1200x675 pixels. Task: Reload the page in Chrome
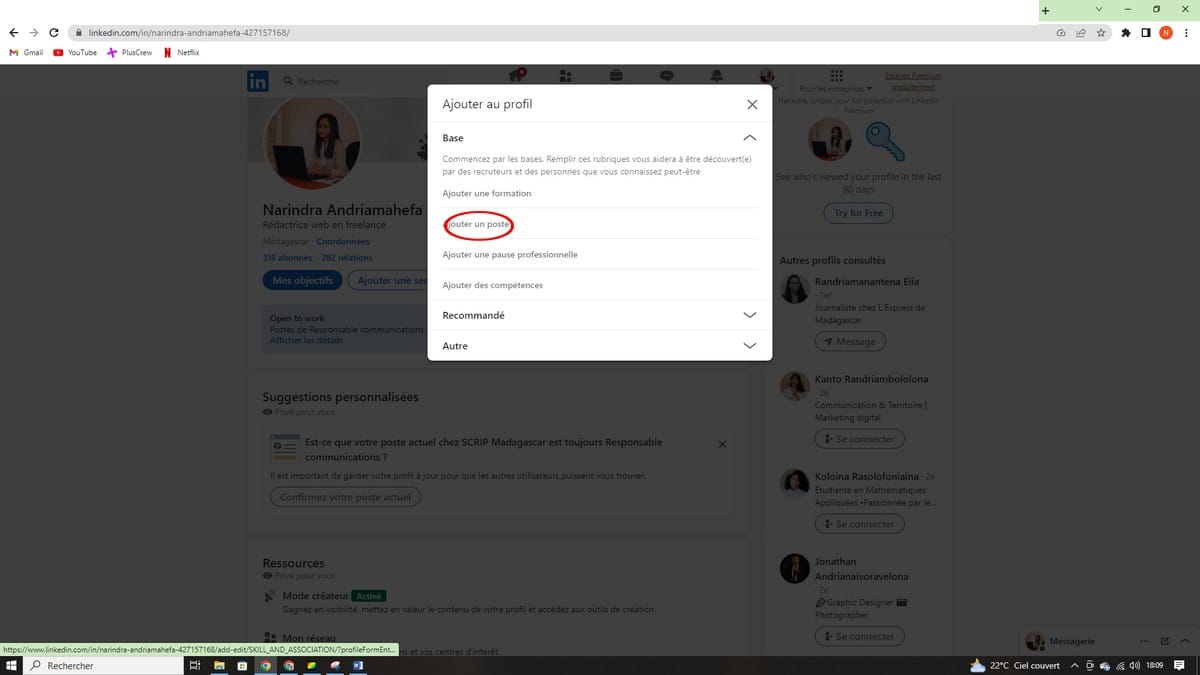(53, 33)
